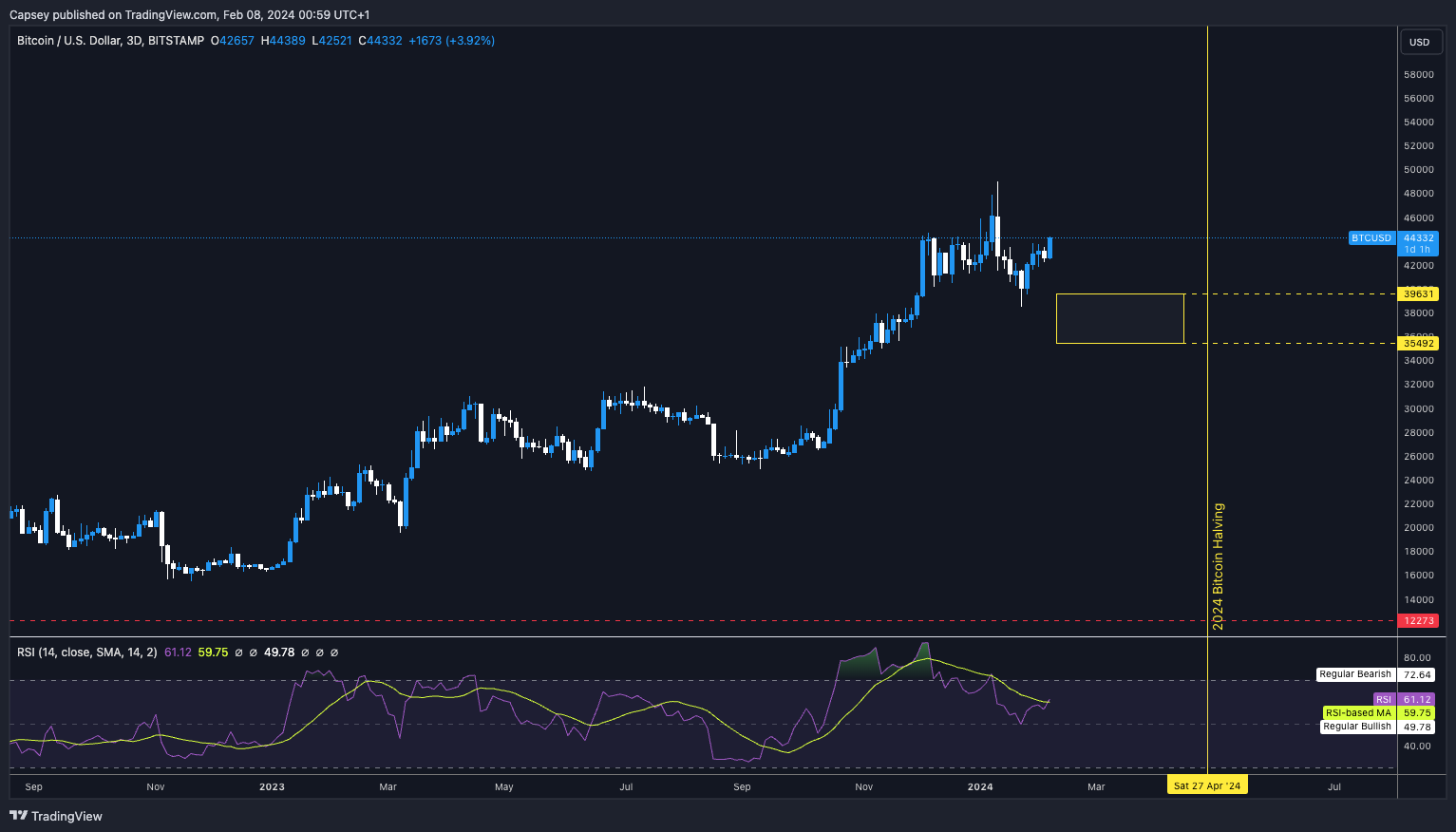This screenshot has height=832, width=1456.
Task: Click the yellow 39631 price label
Action: point(1419,294)
